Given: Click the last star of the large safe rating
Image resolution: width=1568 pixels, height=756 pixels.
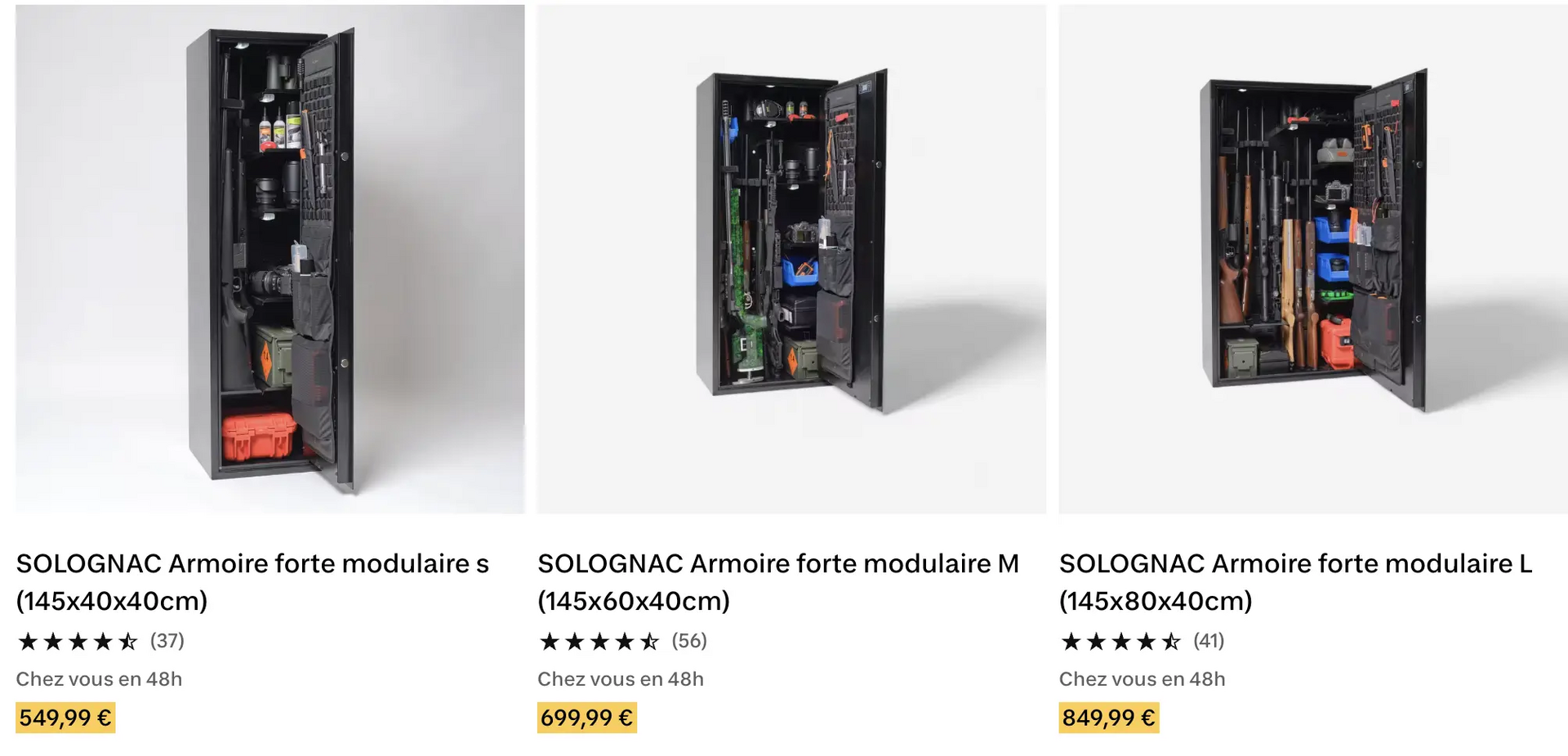Looking at the screenshot, I should click(1172, 642).
